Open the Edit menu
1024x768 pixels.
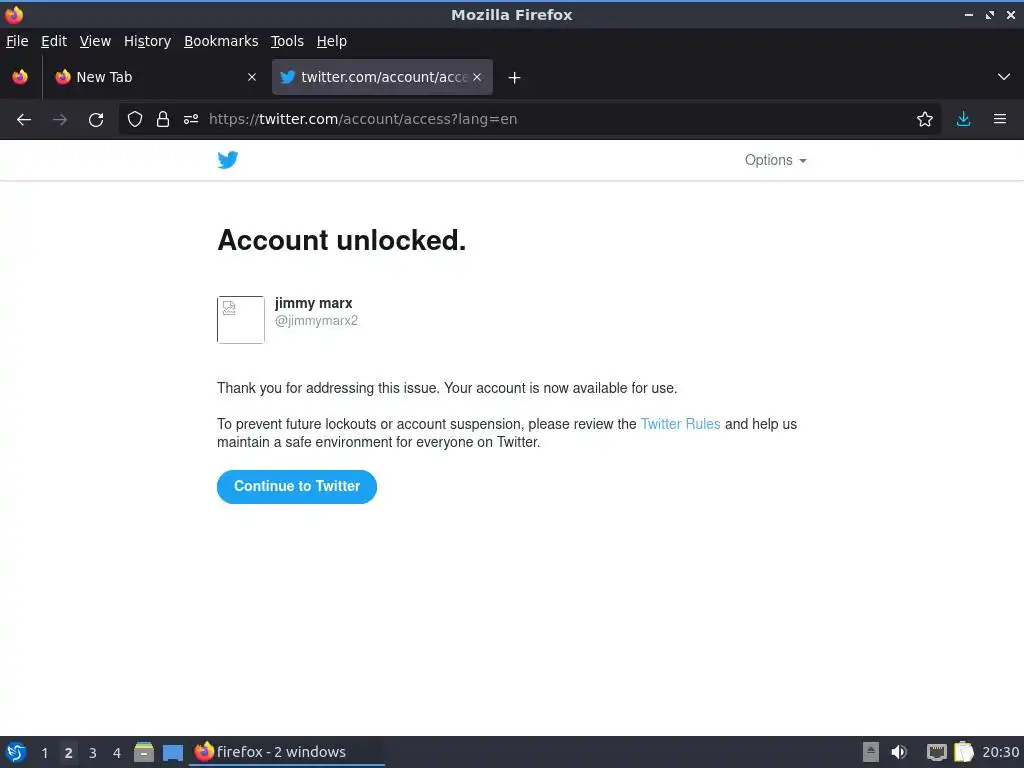pos(54,41)
